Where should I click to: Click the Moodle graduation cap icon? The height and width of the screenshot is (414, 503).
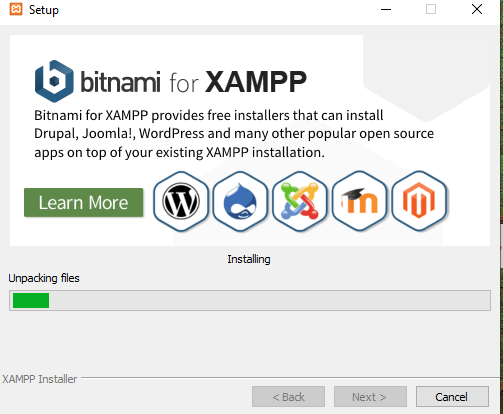coord(359,201)
